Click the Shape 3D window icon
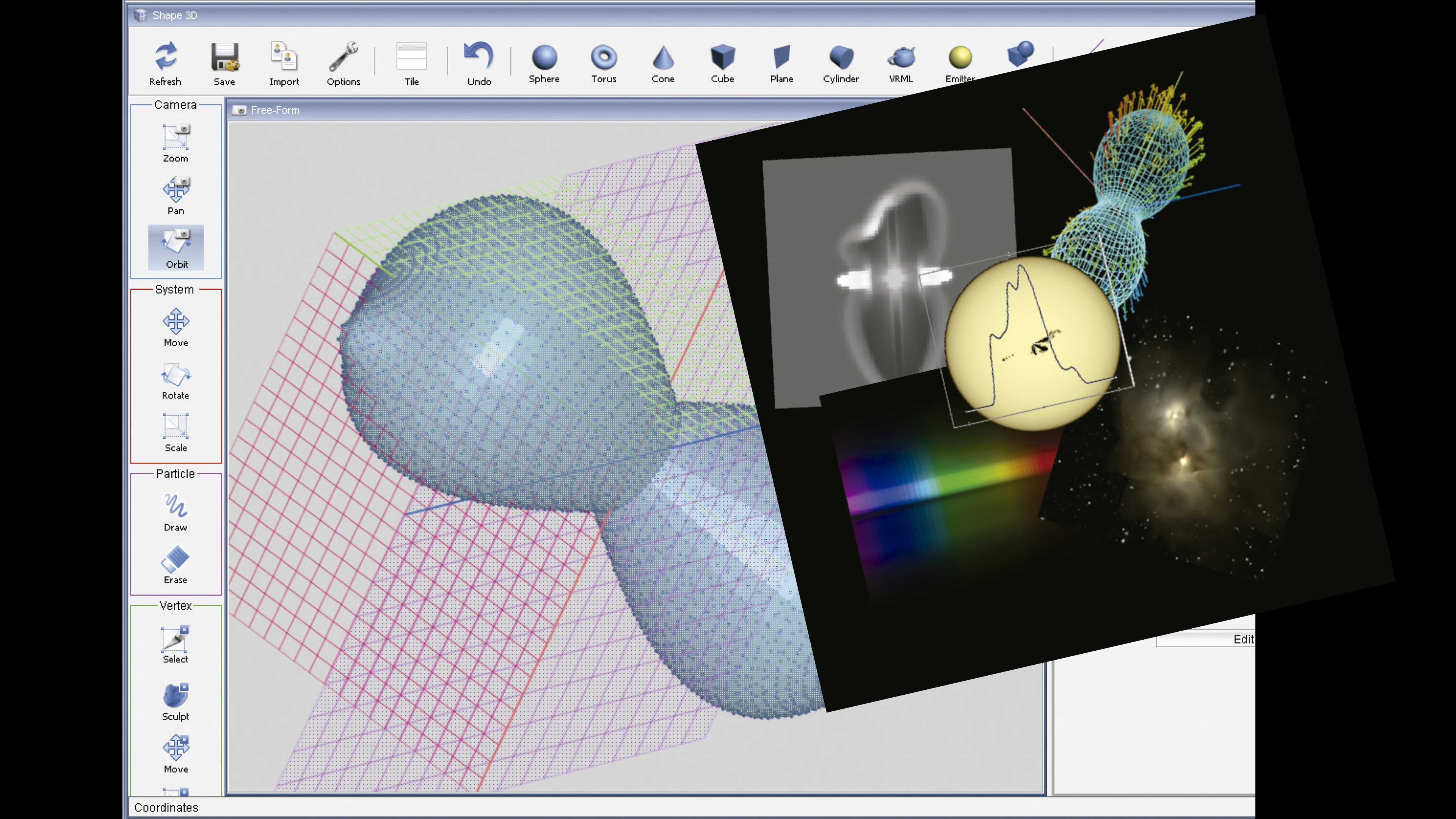 [x=140, y=15]
